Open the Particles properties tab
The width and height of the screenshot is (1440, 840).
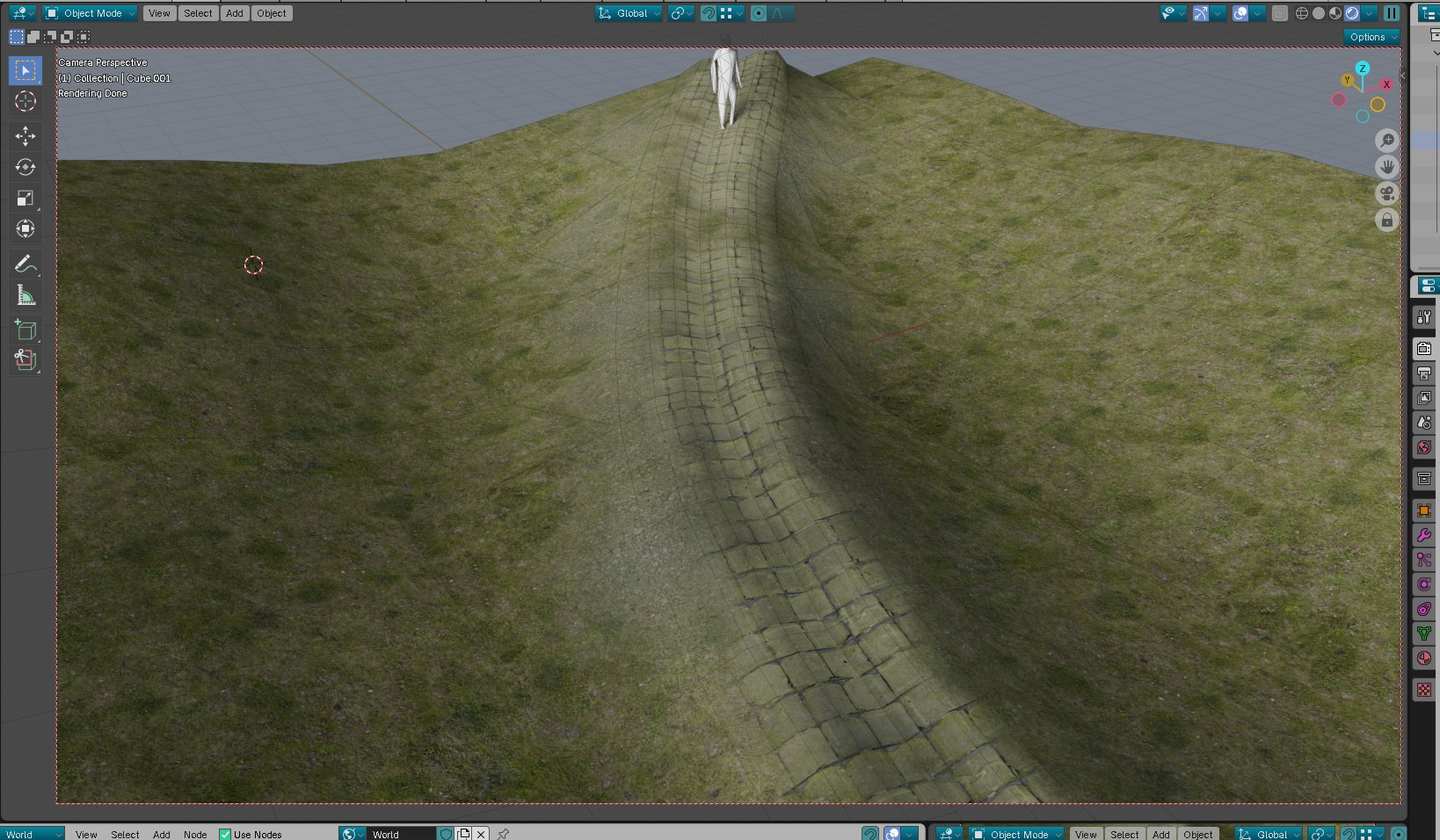pos(1424,560)
